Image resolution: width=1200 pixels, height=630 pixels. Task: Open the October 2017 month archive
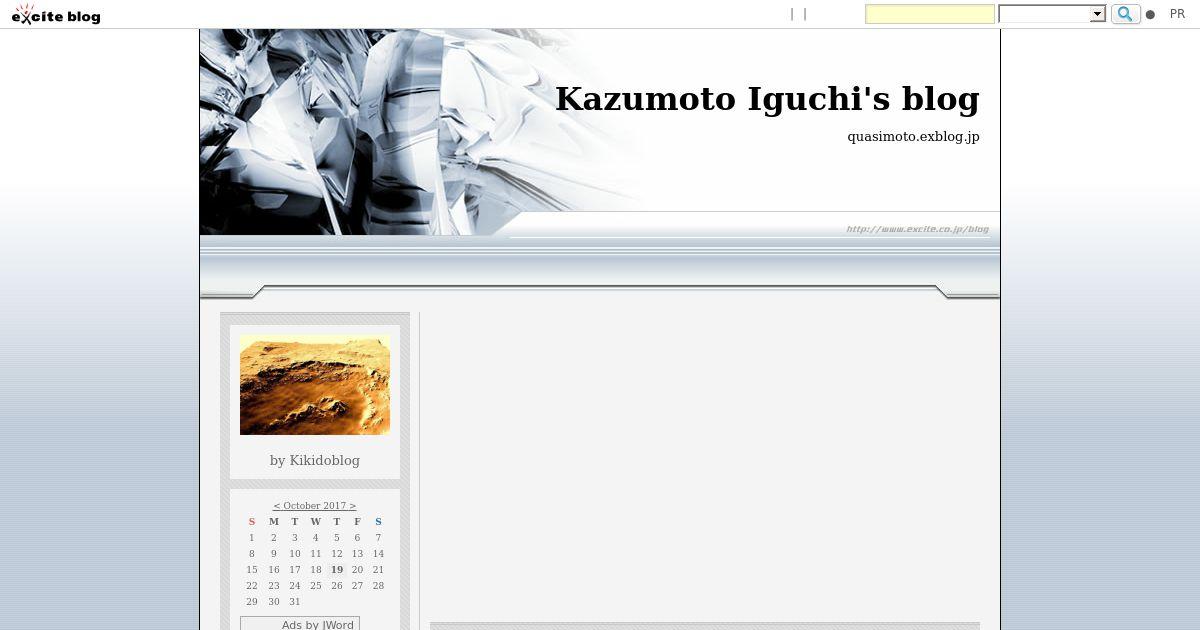click(314, 506)
